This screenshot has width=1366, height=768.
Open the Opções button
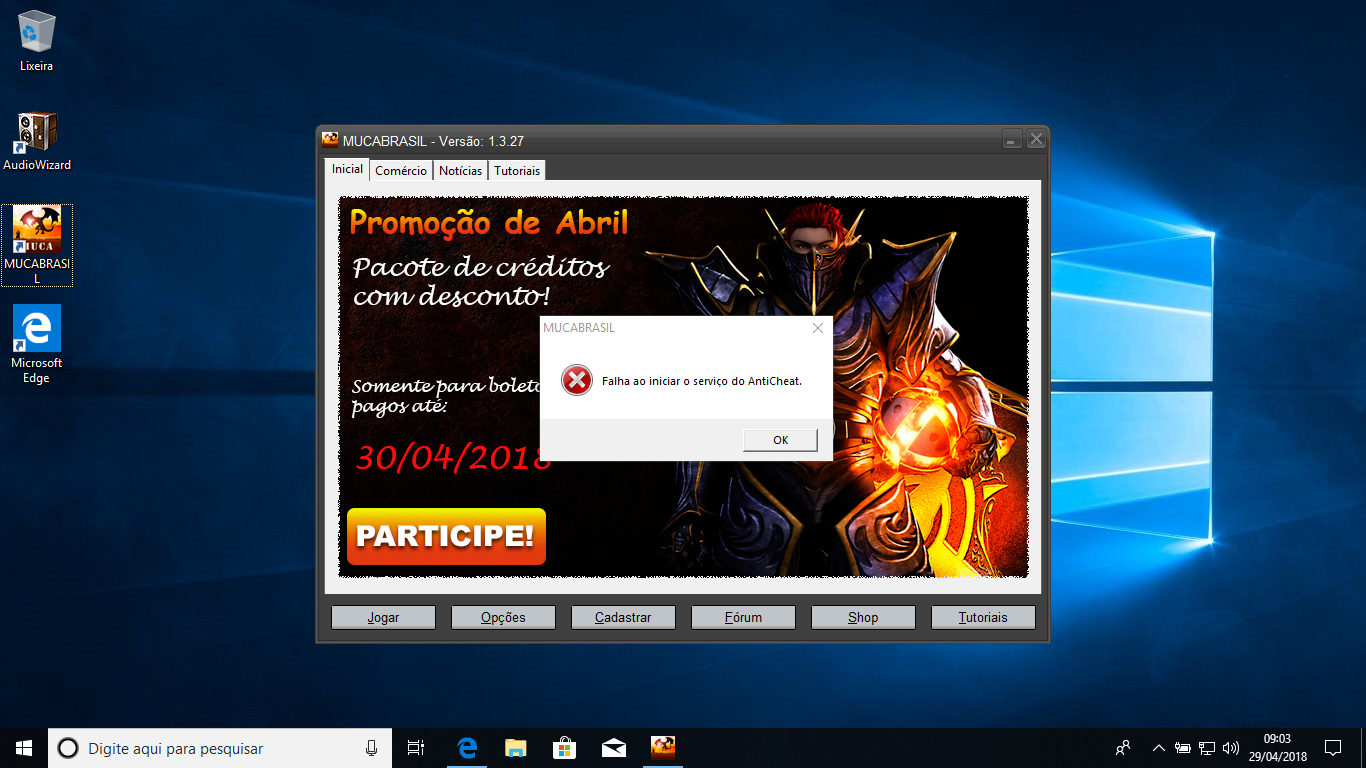click(x=503, y=617)
